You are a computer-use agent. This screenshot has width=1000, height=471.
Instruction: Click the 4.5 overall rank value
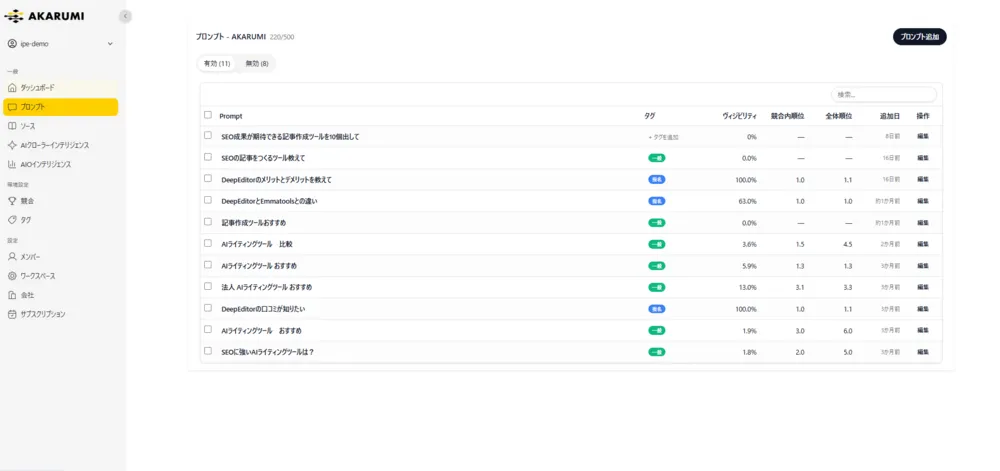[848, 244]
